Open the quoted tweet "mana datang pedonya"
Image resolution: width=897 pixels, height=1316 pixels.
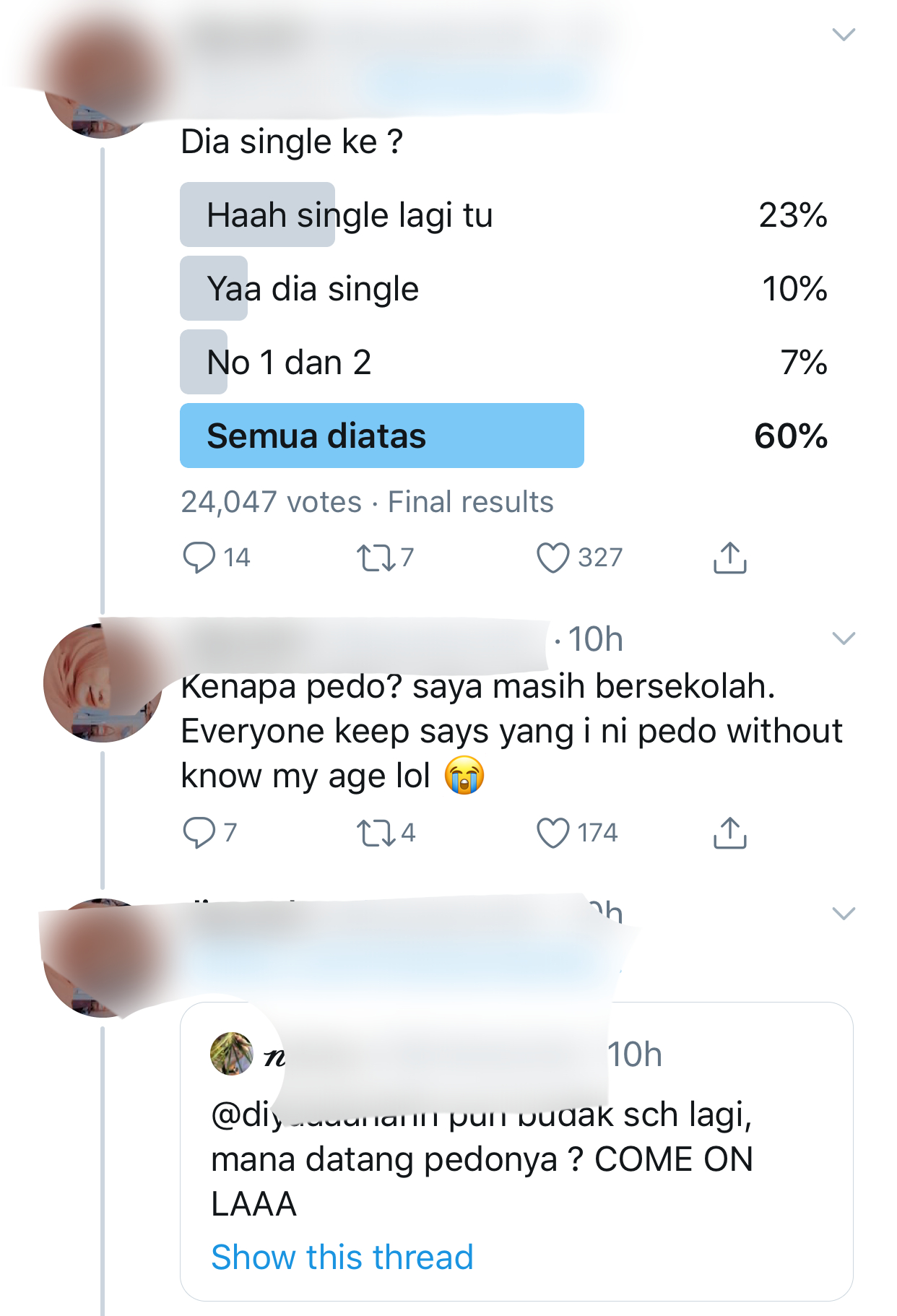click(482, 1159)
